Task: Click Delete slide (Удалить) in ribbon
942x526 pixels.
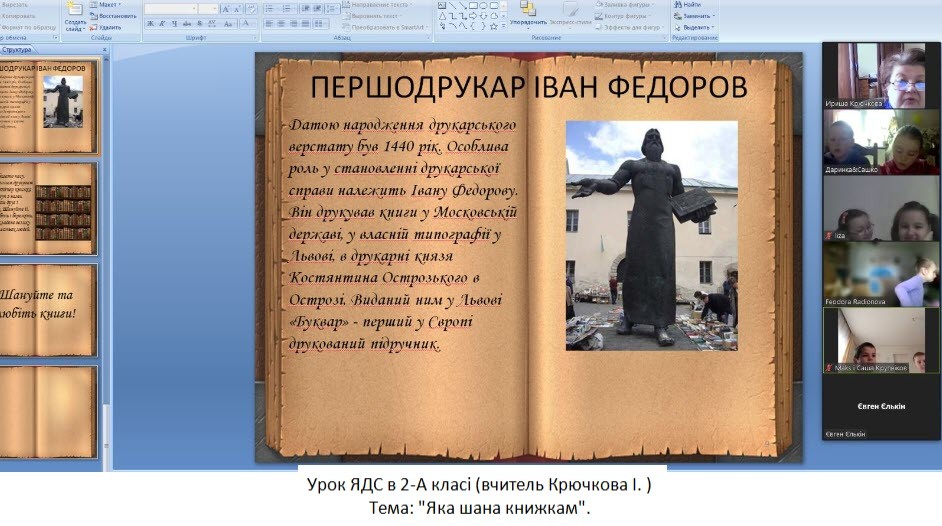Action: click(112, 27)
